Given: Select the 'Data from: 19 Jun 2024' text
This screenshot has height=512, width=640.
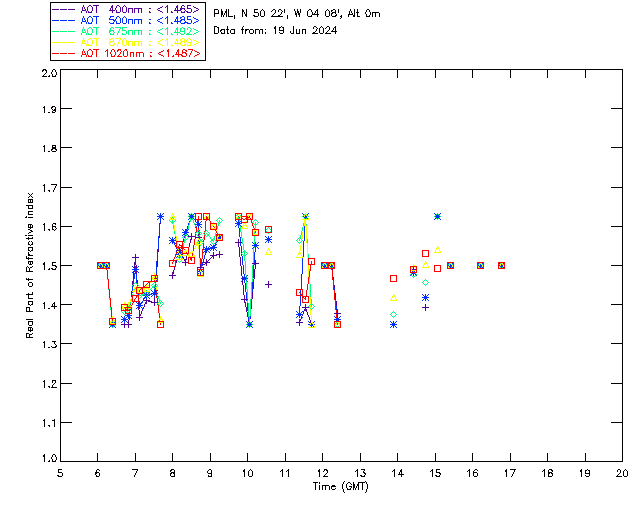Looking at the screenshot, I should 275,31.
